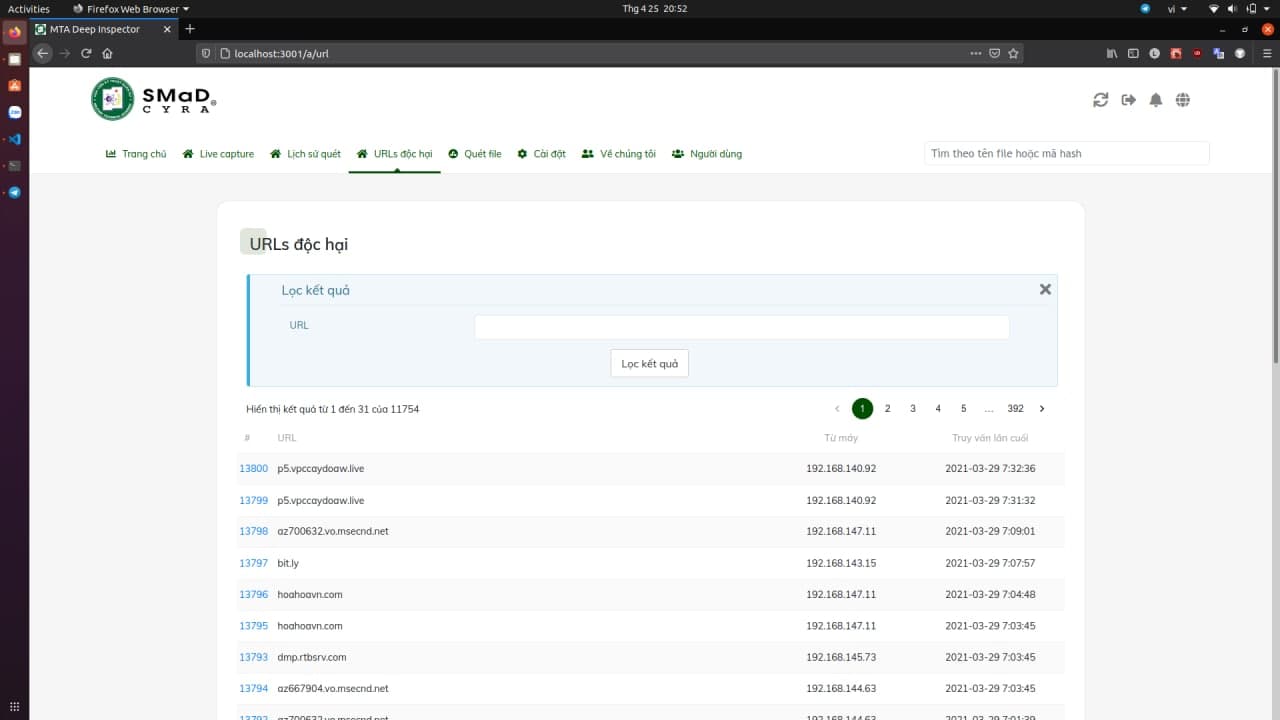The height and width of the screenshot is (720, 1280).
Task: Go to pagination page 4
Action: 938,408
